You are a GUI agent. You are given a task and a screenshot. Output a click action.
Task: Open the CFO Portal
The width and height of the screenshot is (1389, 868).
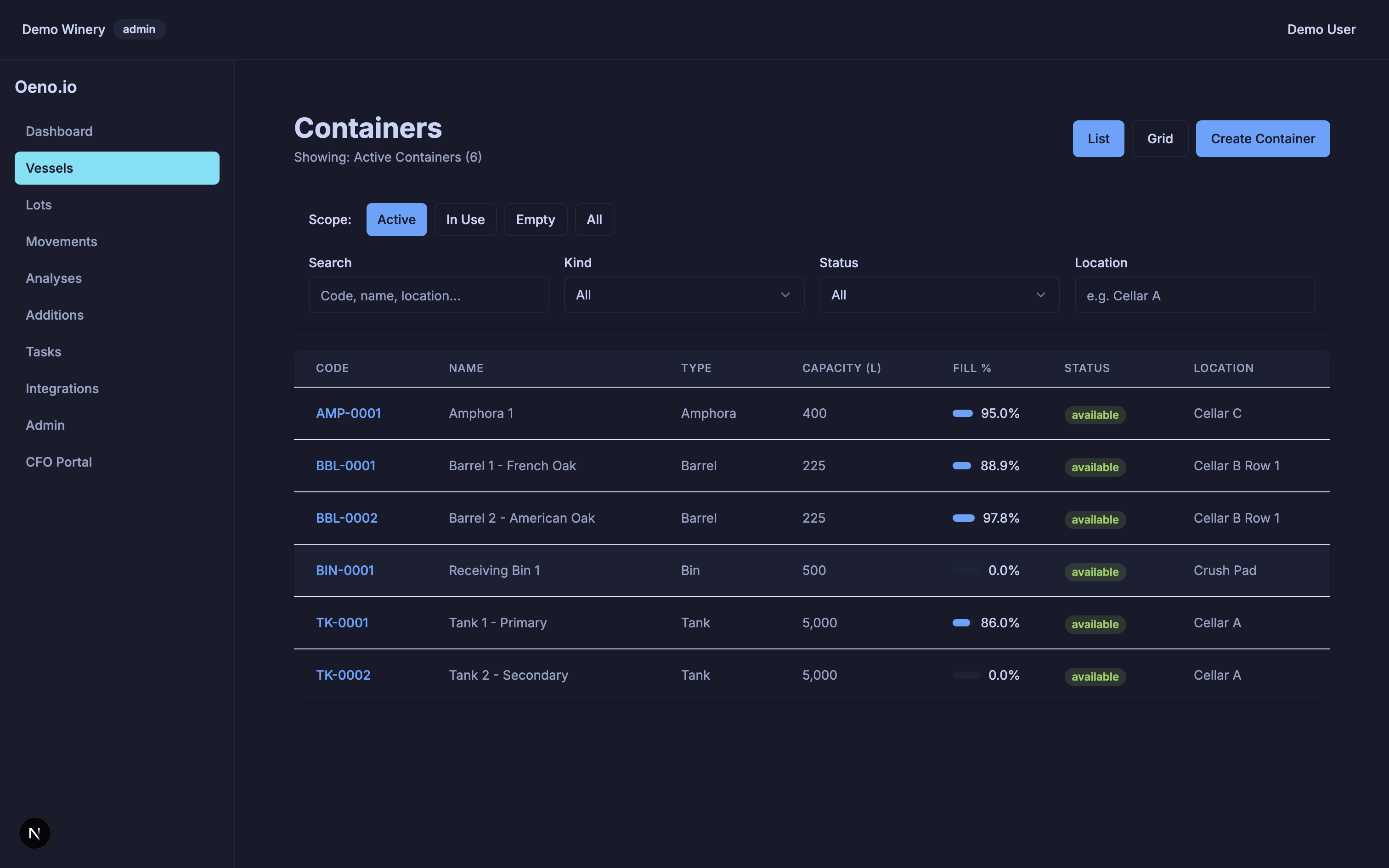(117, 462)
